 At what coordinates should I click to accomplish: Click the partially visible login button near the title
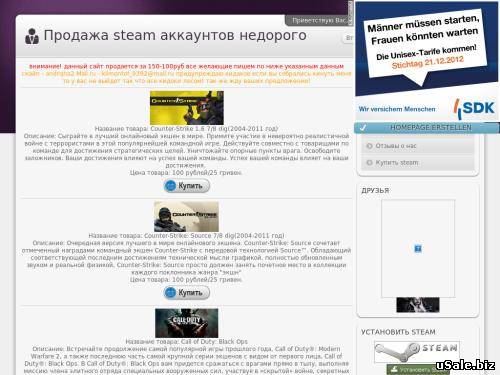(348, 38)
